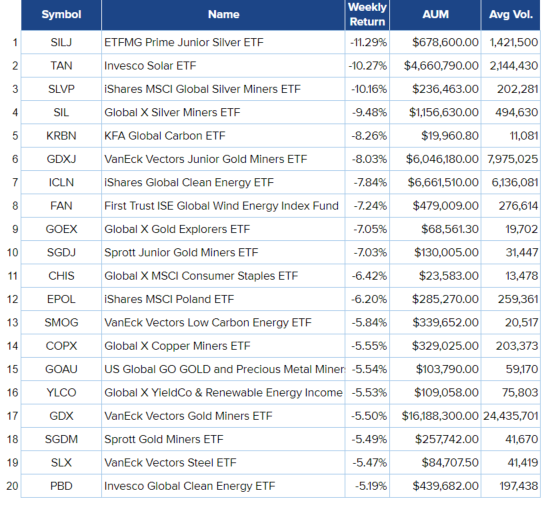Click iShares MSCI Poland ETF name

pyautogui.click(x=169, y=299)
